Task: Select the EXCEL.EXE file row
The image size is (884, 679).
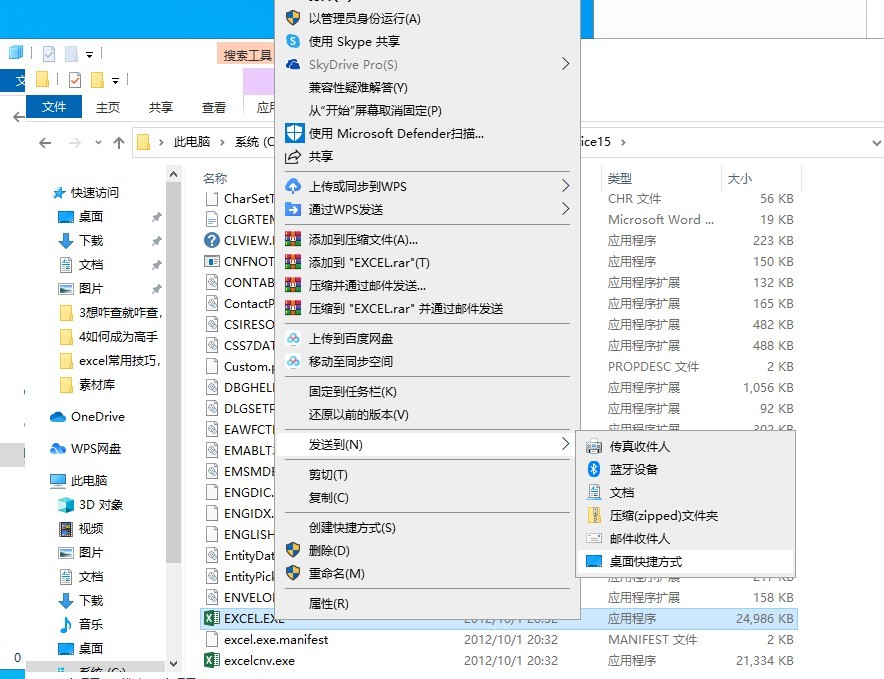Action: tap(499, 619)
